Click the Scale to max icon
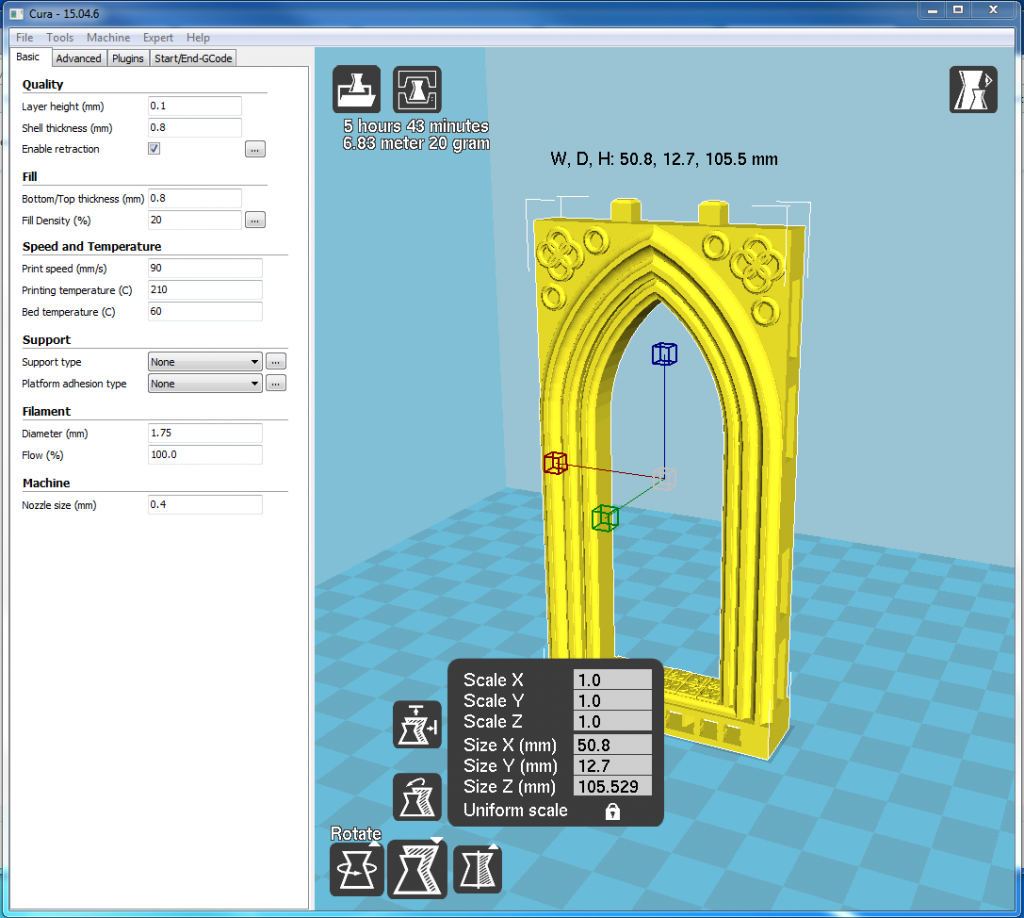The width and height of the screenshot is (1024, 918). coord(417,725)
